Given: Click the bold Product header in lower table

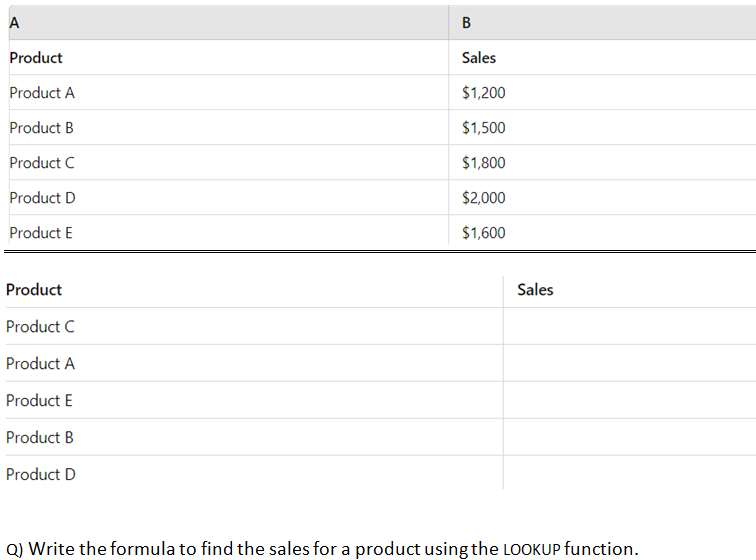Looking at the screenshot, I should 34,290.
